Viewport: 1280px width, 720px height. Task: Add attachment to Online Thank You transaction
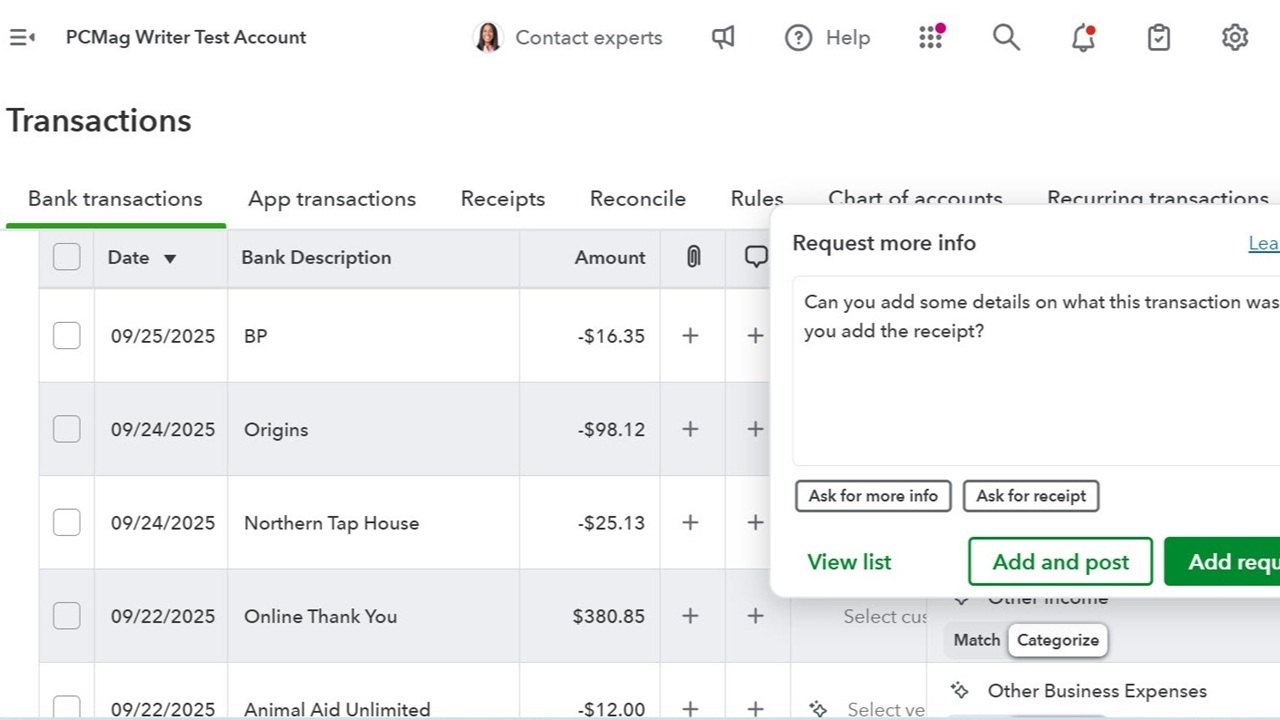point(690,616)
